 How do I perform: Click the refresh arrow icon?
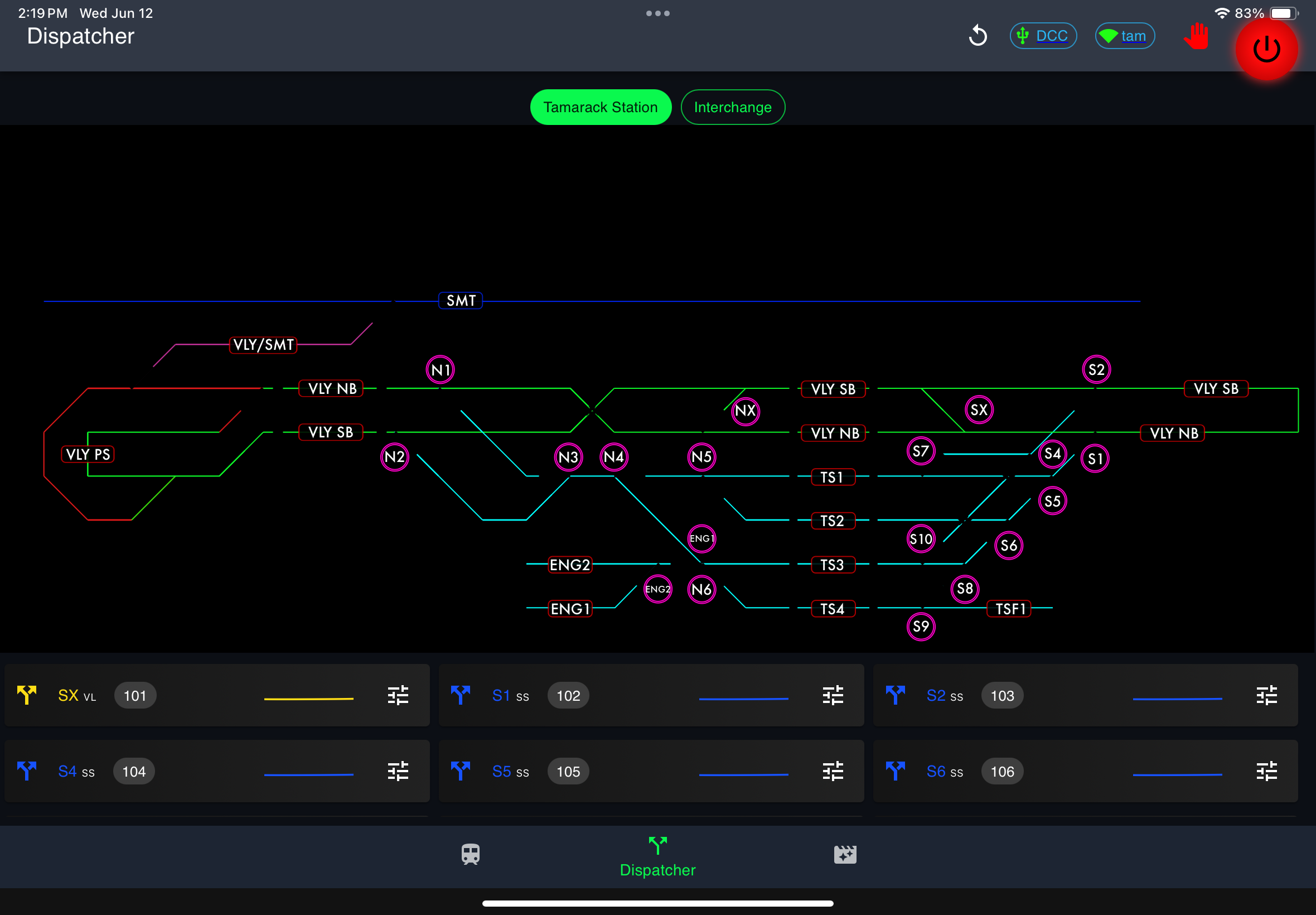click(978, 36)
